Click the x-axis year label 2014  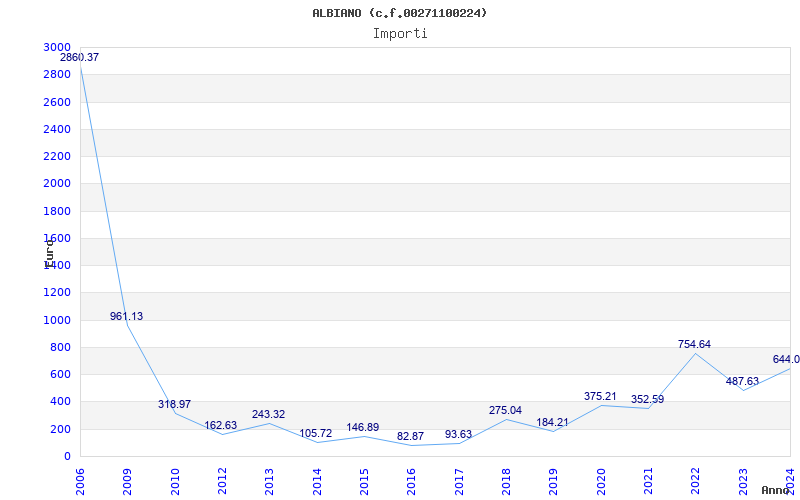click(317, 481)
